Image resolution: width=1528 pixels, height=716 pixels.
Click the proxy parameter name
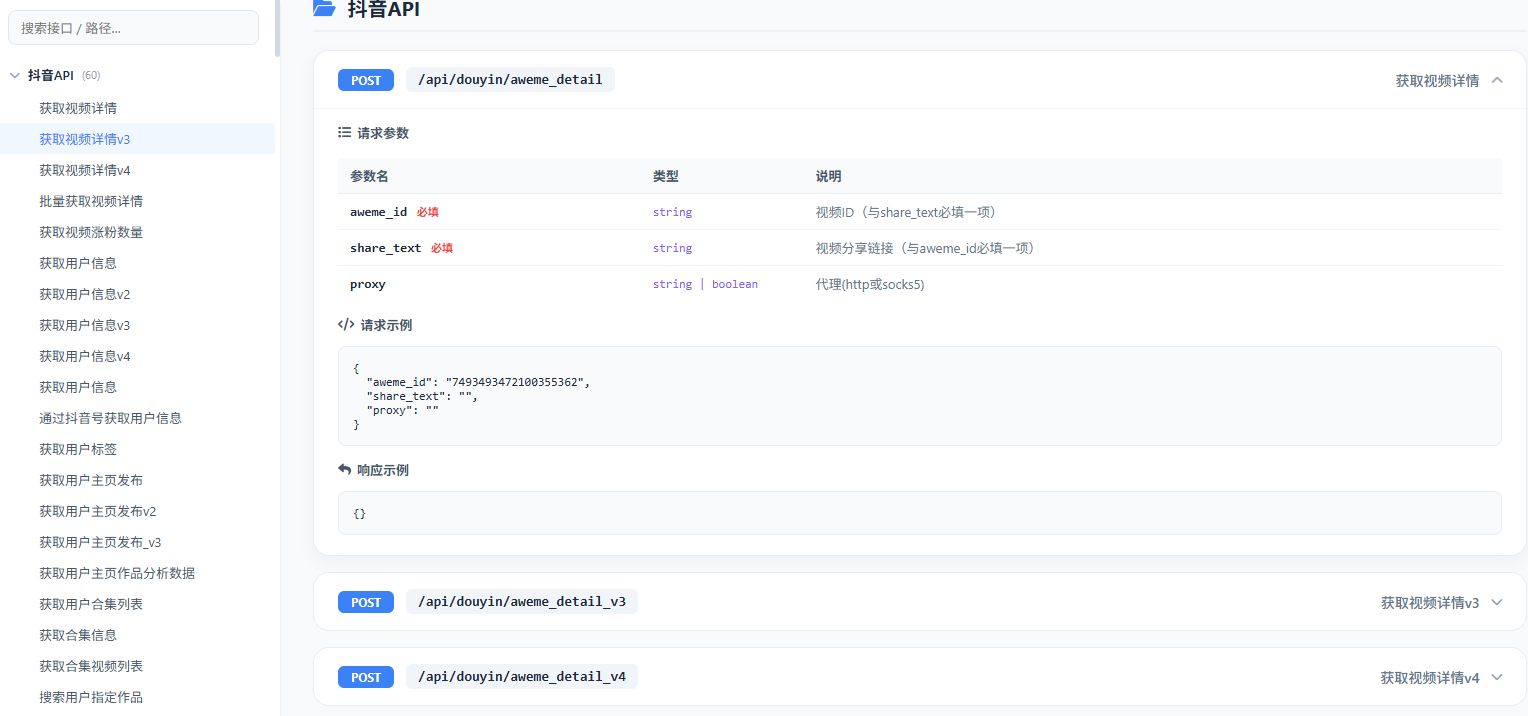pos(368,284)
